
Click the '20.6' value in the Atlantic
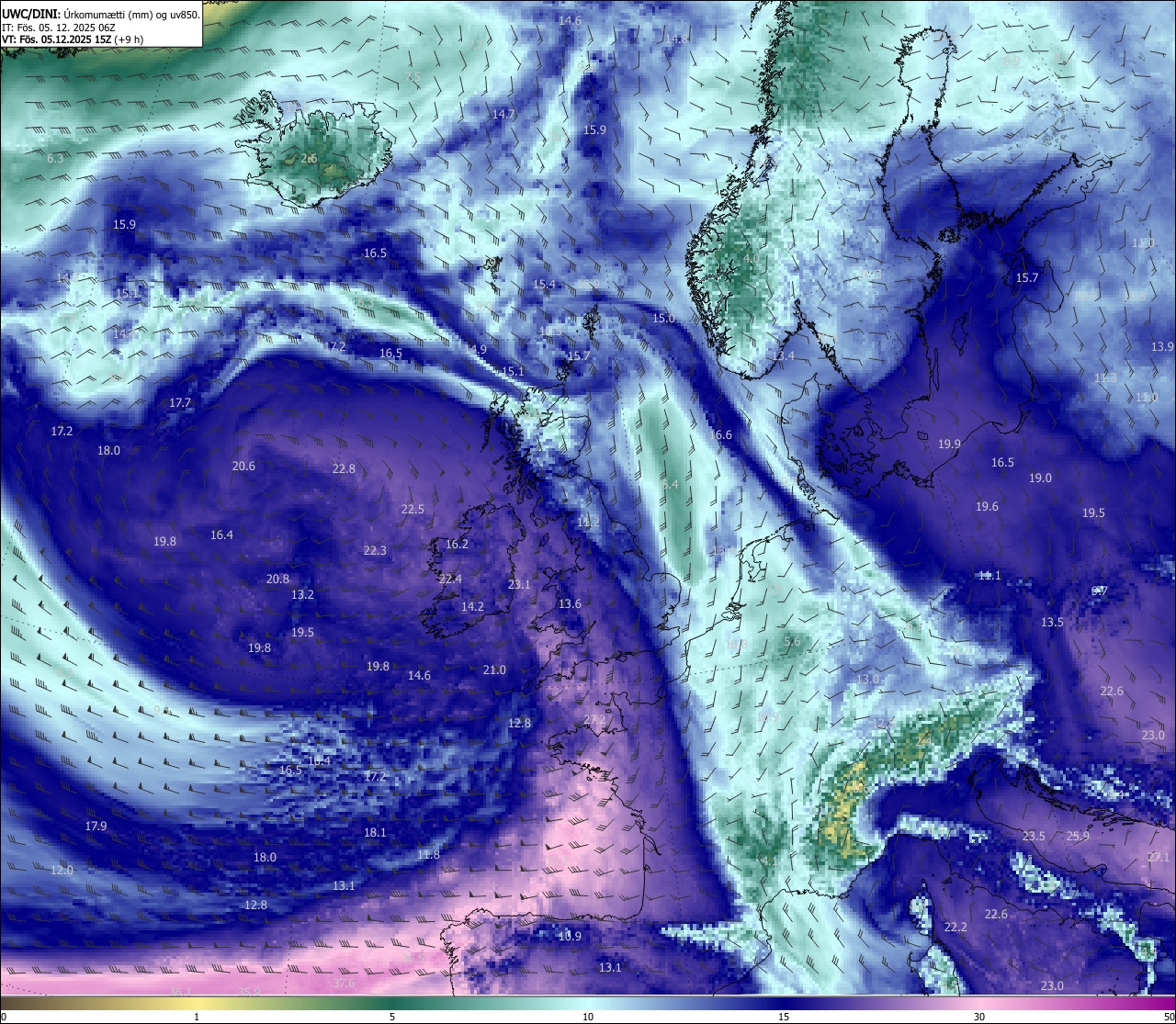243,467
